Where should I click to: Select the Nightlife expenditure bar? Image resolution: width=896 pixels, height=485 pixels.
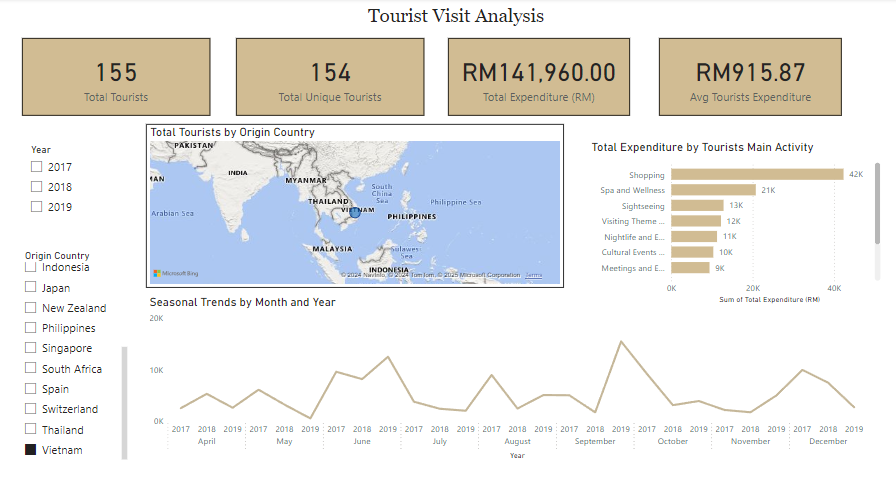click(694, 237)
